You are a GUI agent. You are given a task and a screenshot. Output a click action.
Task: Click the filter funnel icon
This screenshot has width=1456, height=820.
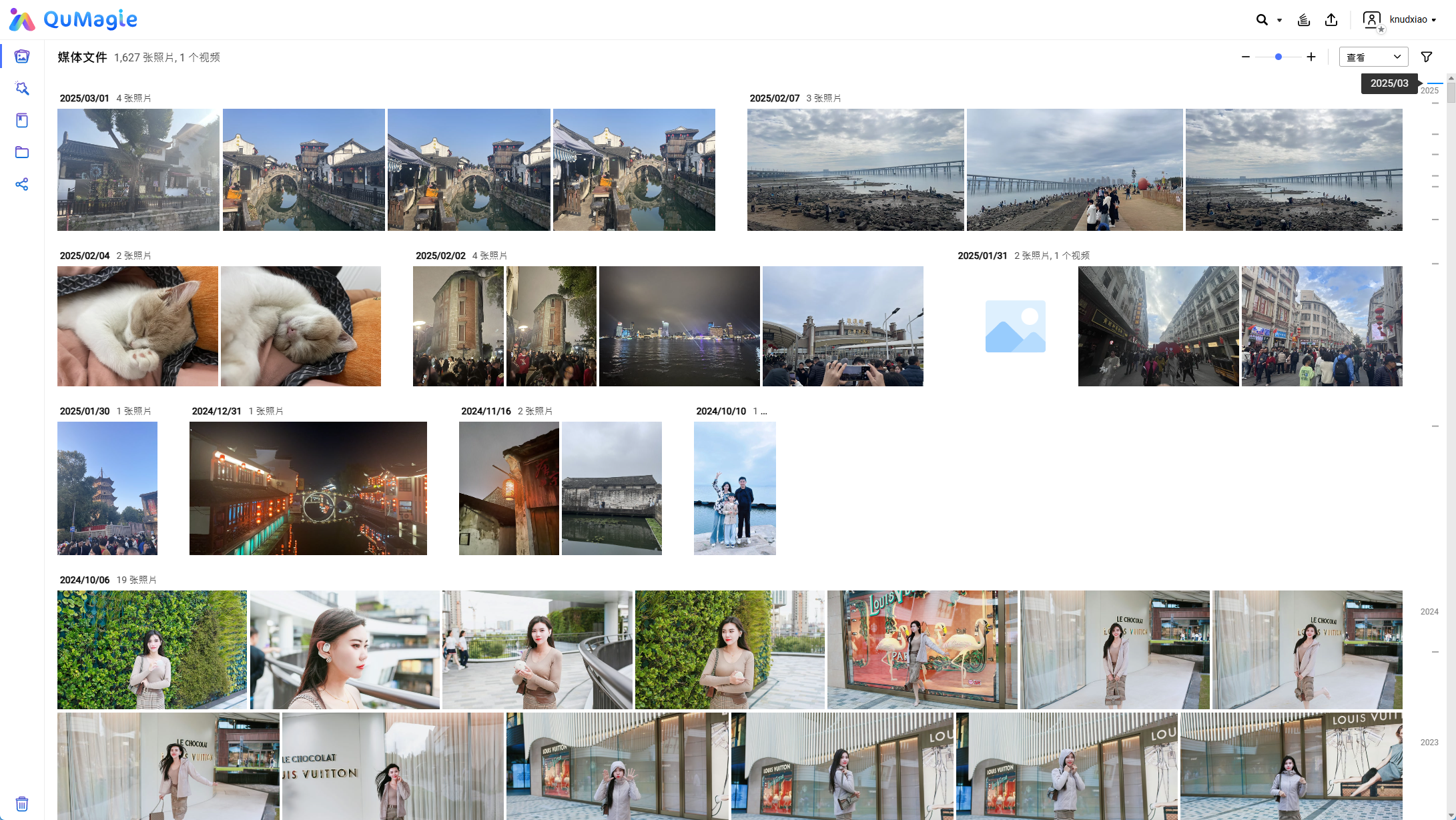point(1427,57)
